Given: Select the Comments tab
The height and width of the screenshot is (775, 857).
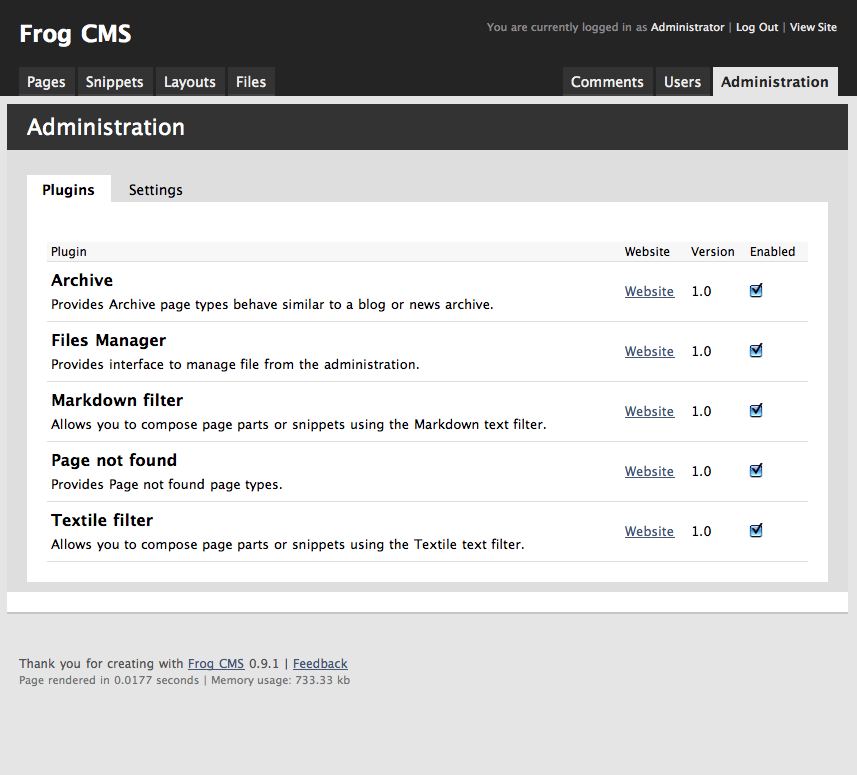Looking at the screenshot, I should pos(607,82).
